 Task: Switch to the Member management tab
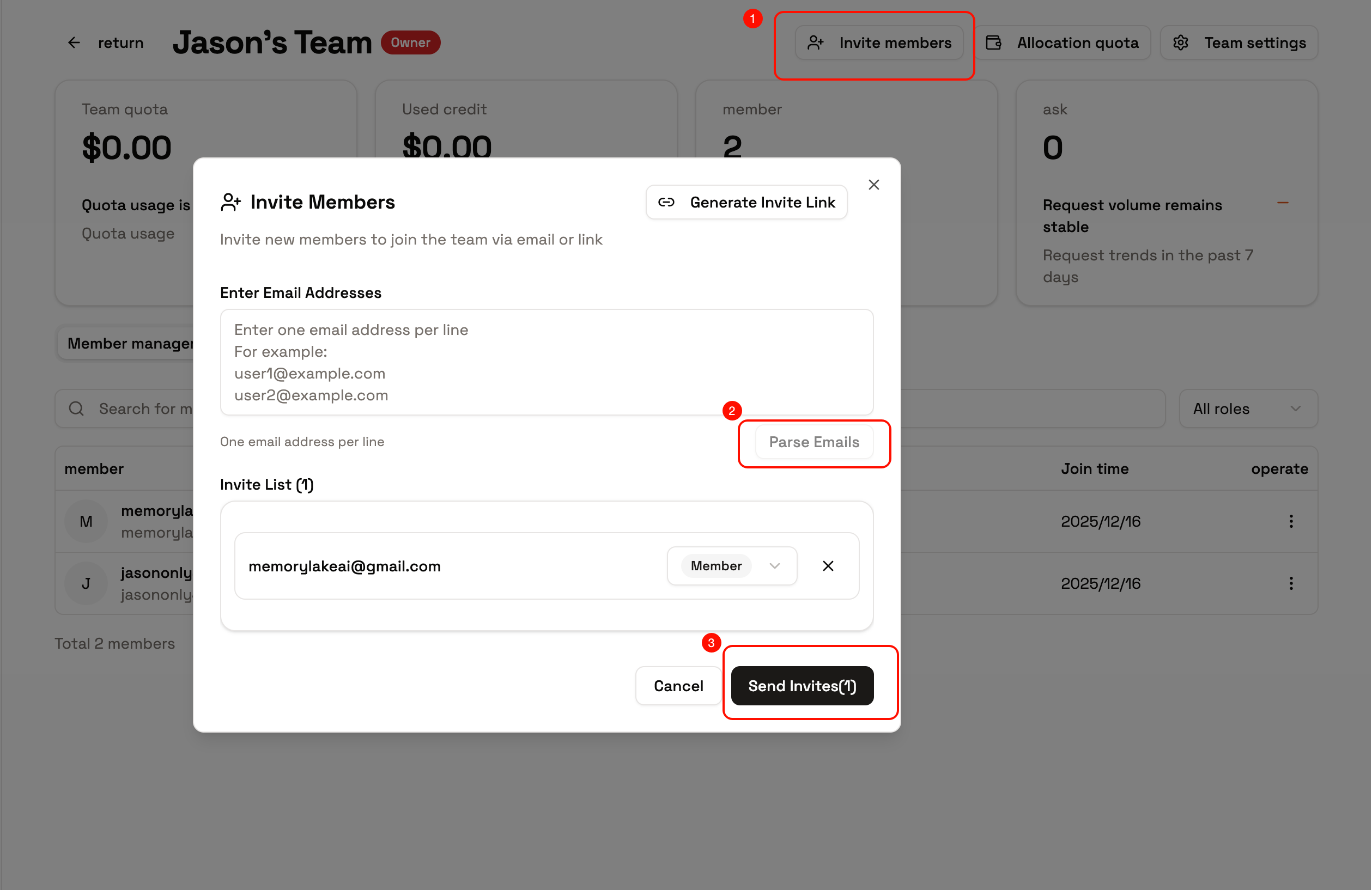130,343
